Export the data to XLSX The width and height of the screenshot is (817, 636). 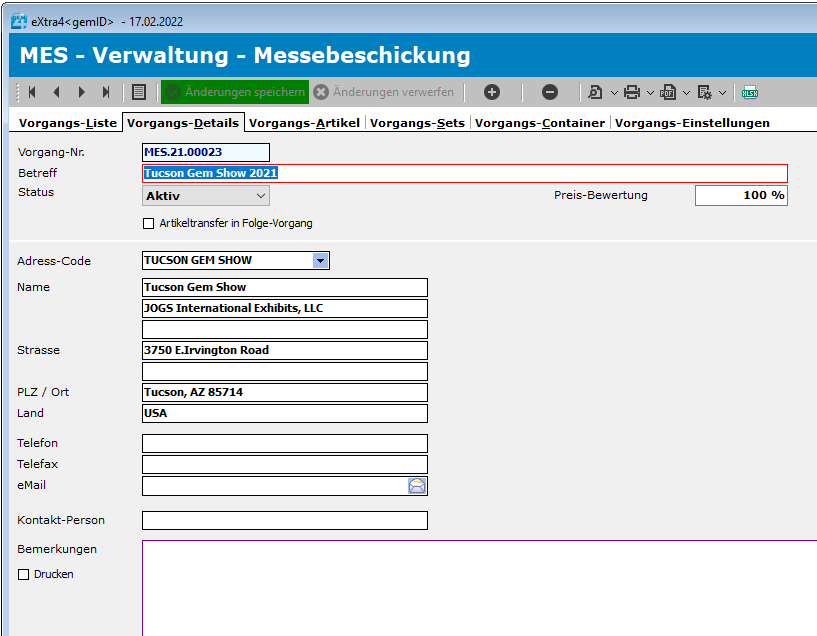pyautogui.click(x=750, y=91)
